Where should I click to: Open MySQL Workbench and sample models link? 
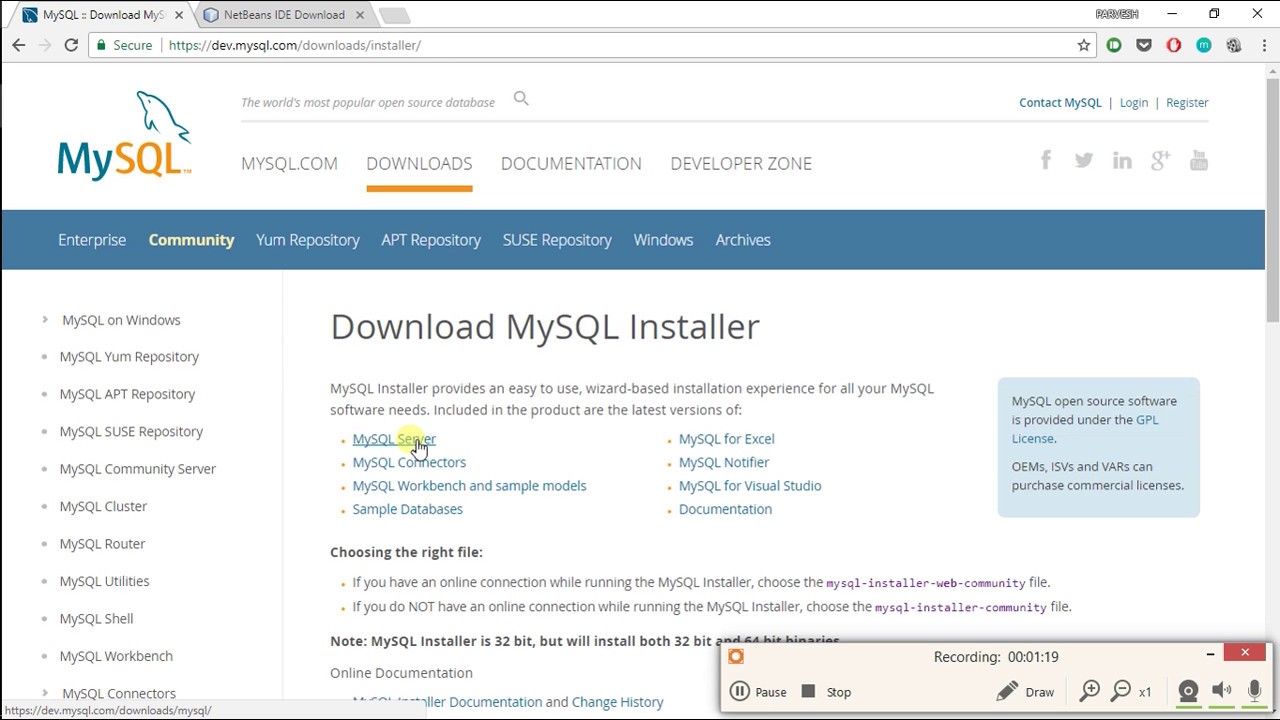[x=469, y=486]
